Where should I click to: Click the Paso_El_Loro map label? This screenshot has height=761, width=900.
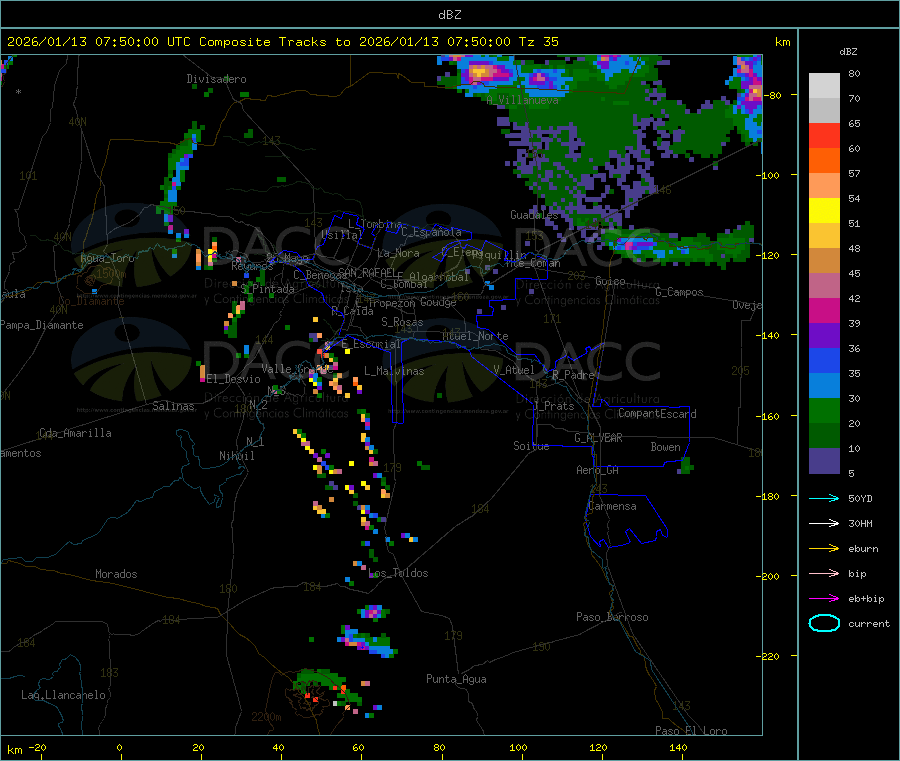pyautogui.click(x=692, y=731)
